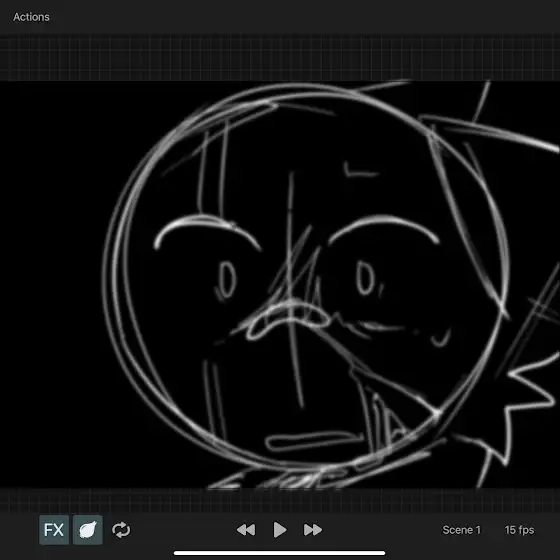This screenshot has height=560, width=560.
Task: Open the Scene 1 selector
Action: point(462,530)
